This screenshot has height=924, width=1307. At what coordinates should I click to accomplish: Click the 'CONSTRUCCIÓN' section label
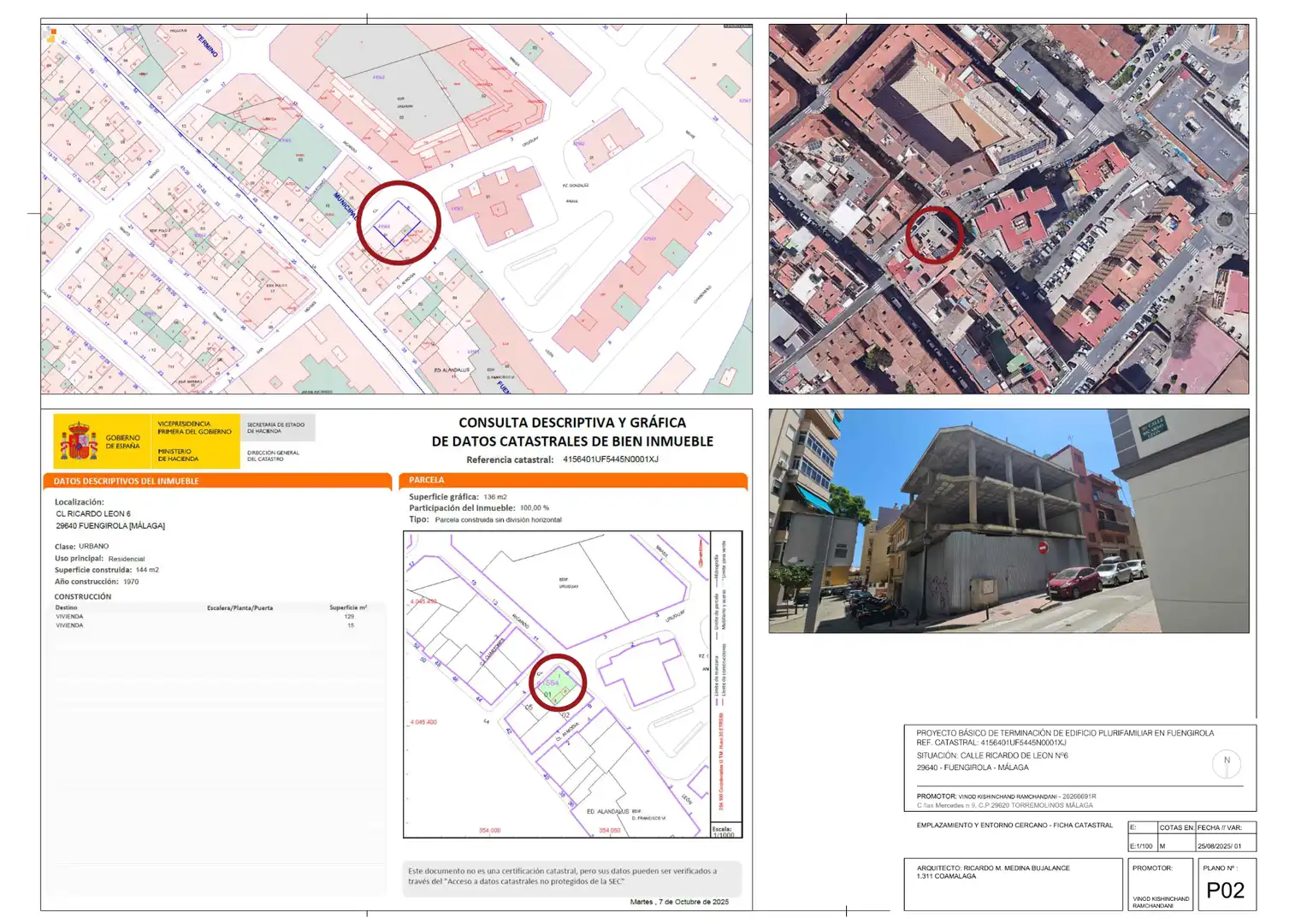(83, 596)
